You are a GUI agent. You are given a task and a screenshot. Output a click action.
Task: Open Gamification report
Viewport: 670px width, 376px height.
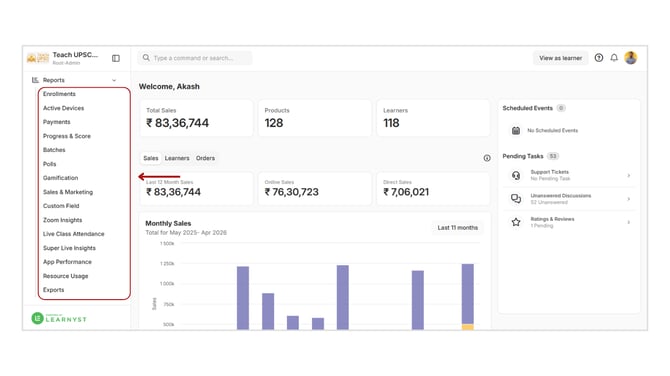(x=60, y=178)
